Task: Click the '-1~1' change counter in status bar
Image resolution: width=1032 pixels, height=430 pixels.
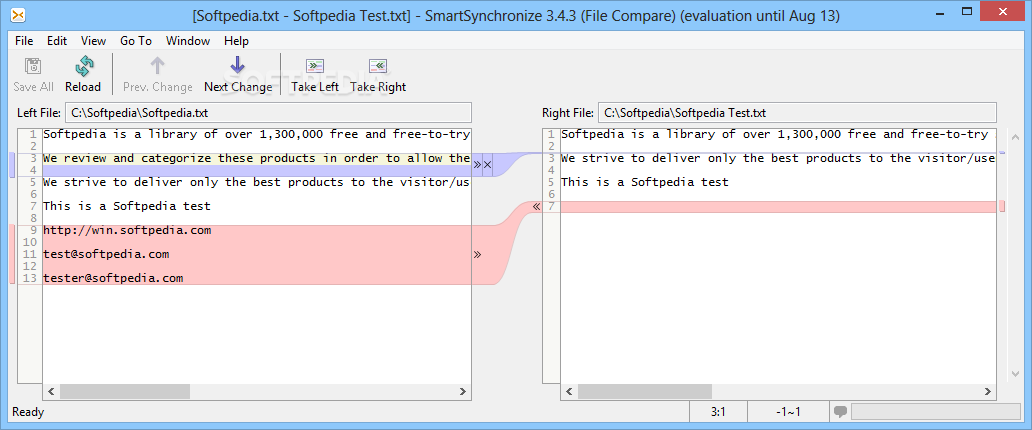Action: click(x=788, y=412)
